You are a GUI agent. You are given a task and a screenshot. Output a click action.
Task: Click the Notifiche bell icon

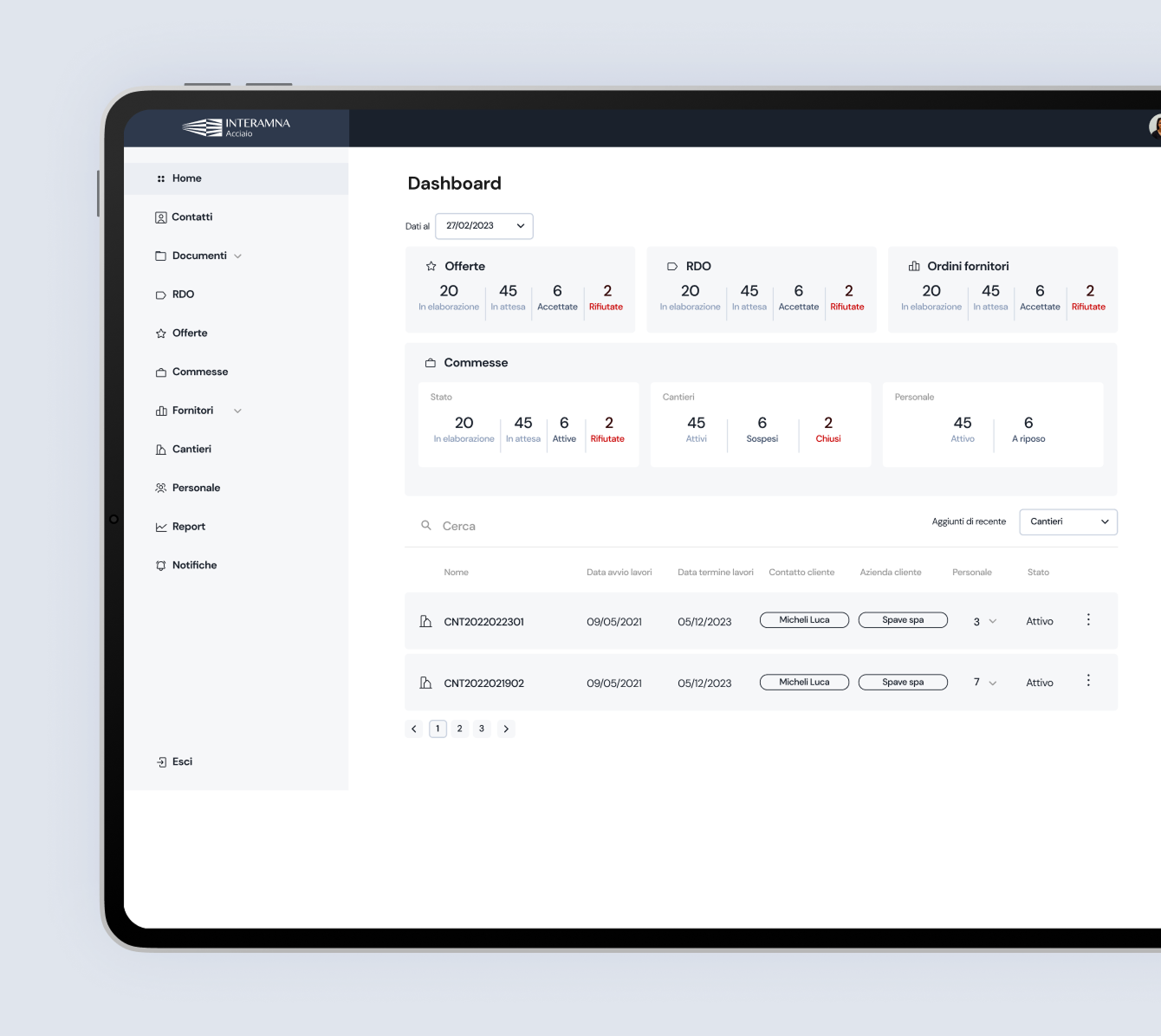tap(161, 566)
